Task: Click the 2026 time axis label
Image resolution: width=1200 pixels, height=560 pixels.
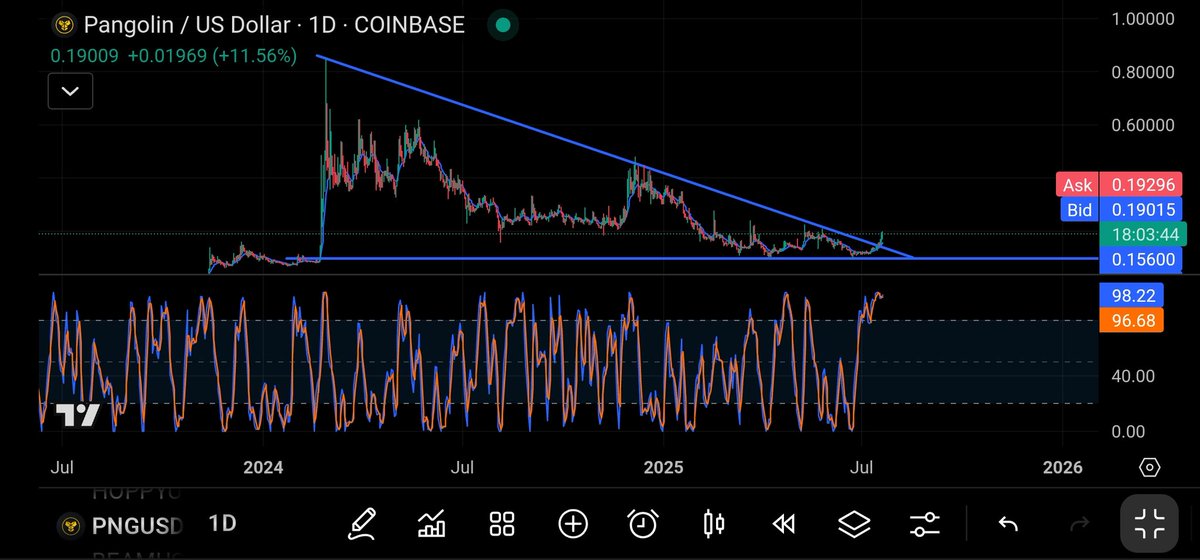Action: [1062, 467]
